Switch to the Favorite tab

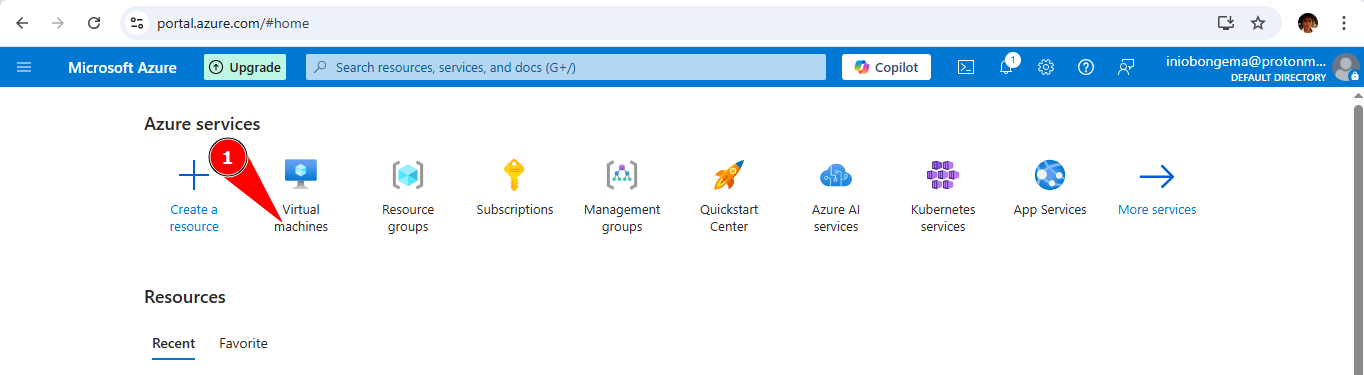coord(244,343)
